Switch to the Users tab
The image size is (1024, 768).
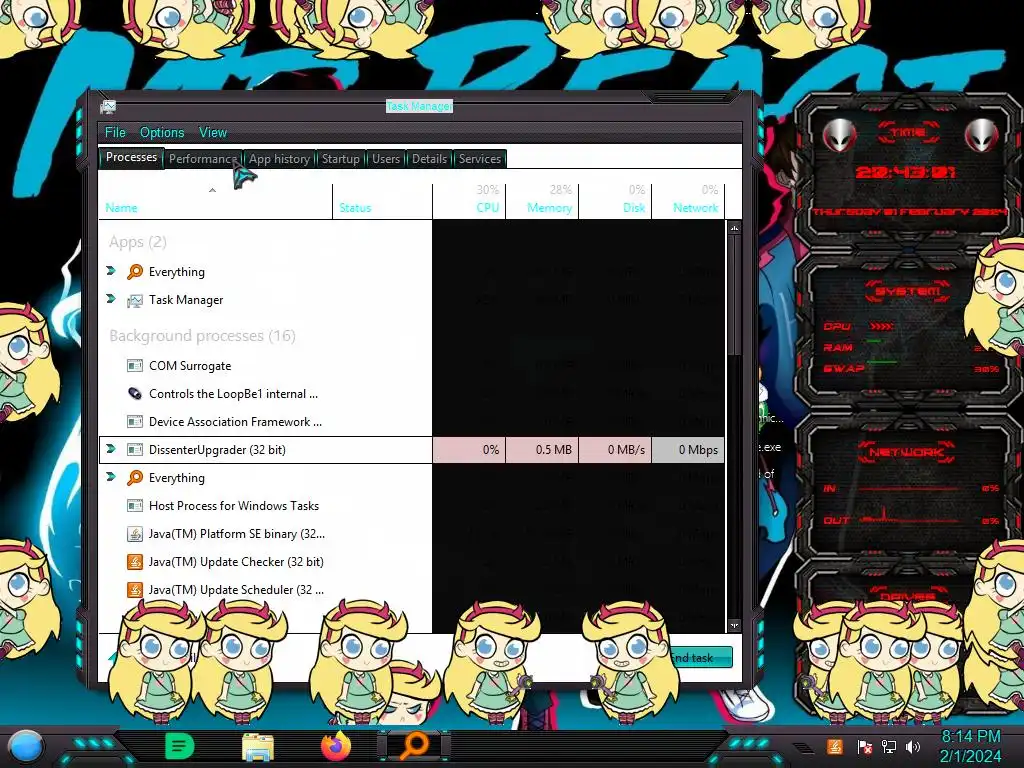coord(385,159)
